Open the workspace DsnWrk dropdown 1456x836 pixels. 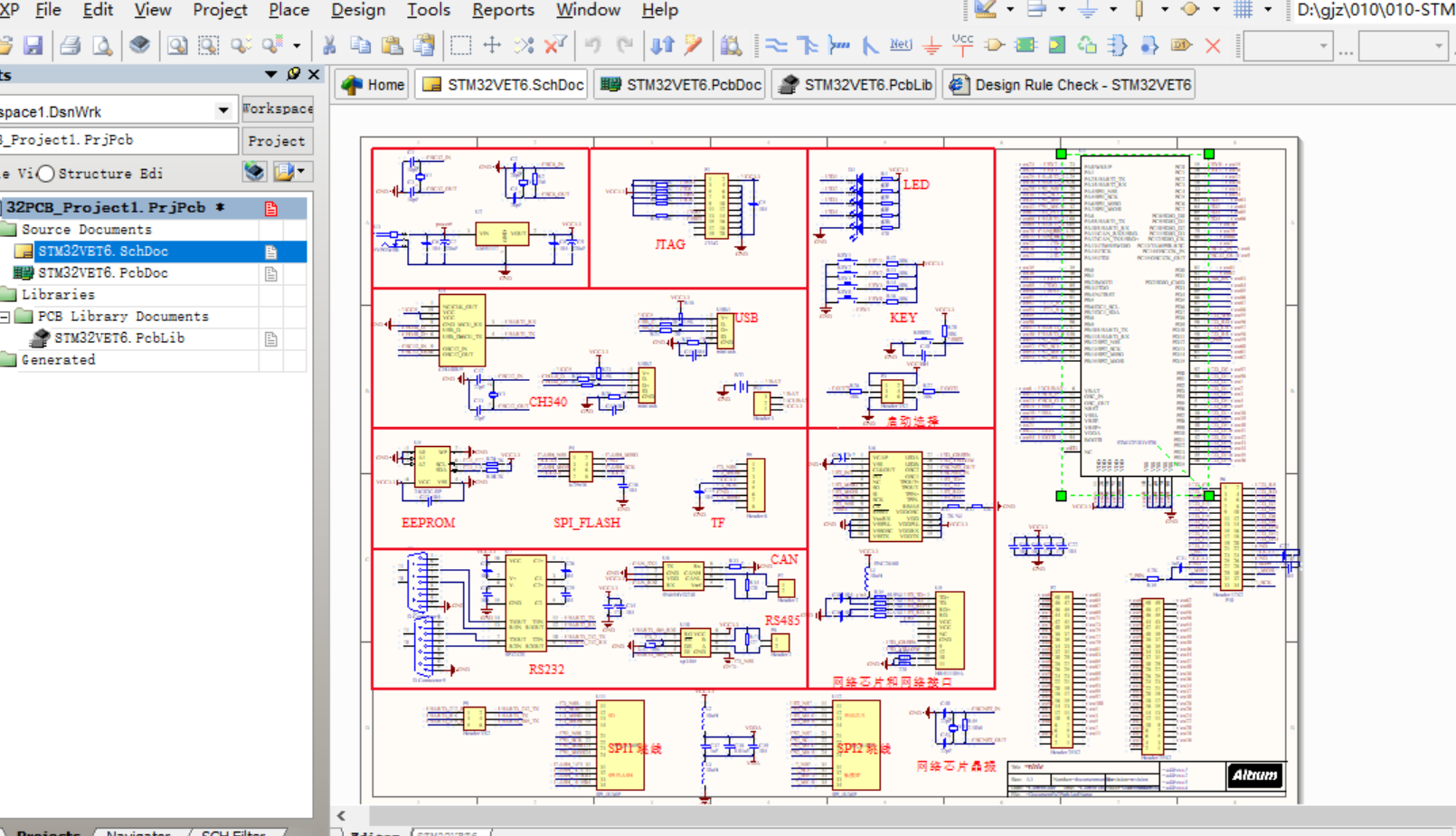coord(222,110)
